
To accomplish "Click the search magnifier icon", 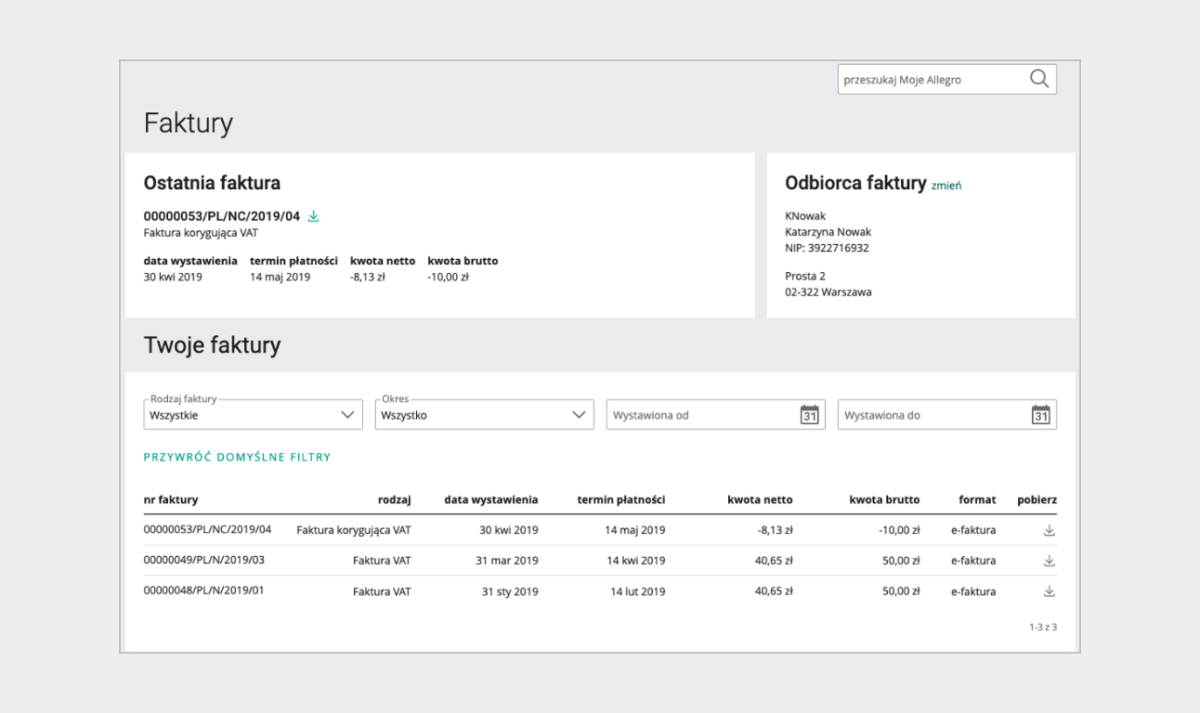I will pos(1039,79).
